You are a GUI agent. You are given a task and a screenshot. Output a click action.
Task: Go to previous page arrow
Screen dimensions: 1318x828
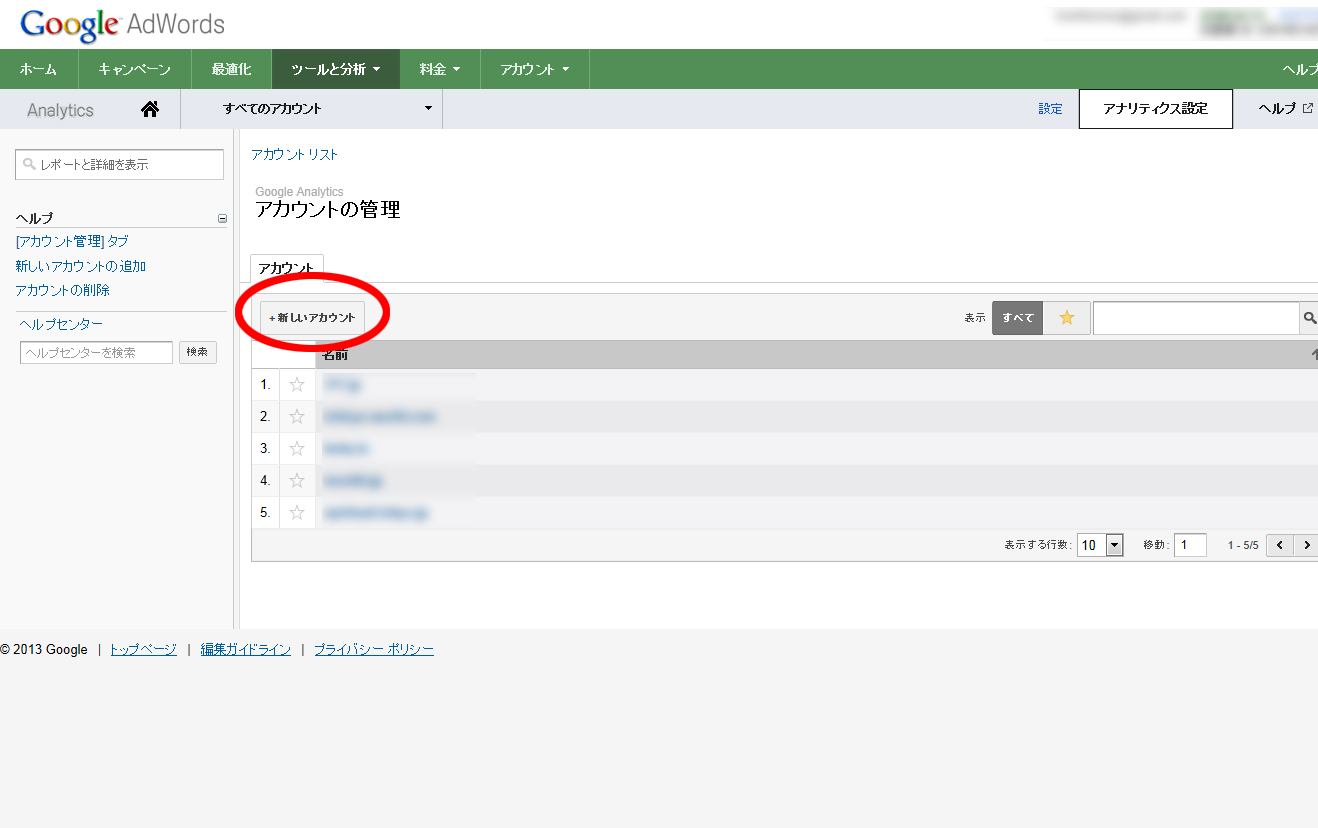pyautogui.click(x=1280, y=545)
